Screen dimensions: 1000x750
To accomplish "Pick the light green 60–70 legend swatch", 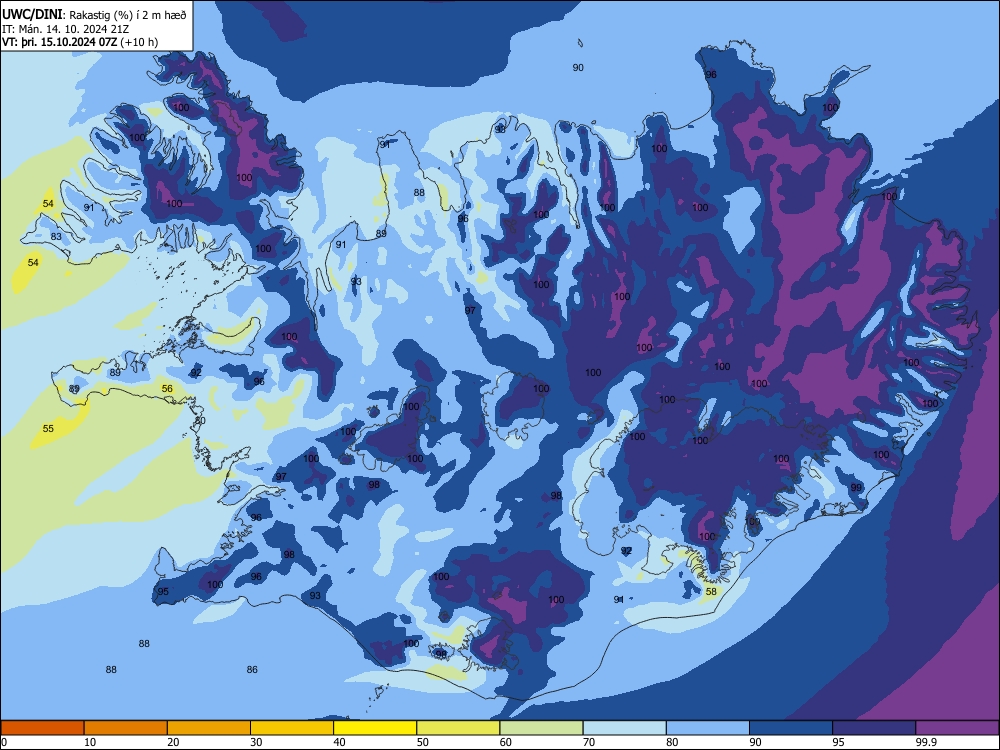I will tap(541, 728).
